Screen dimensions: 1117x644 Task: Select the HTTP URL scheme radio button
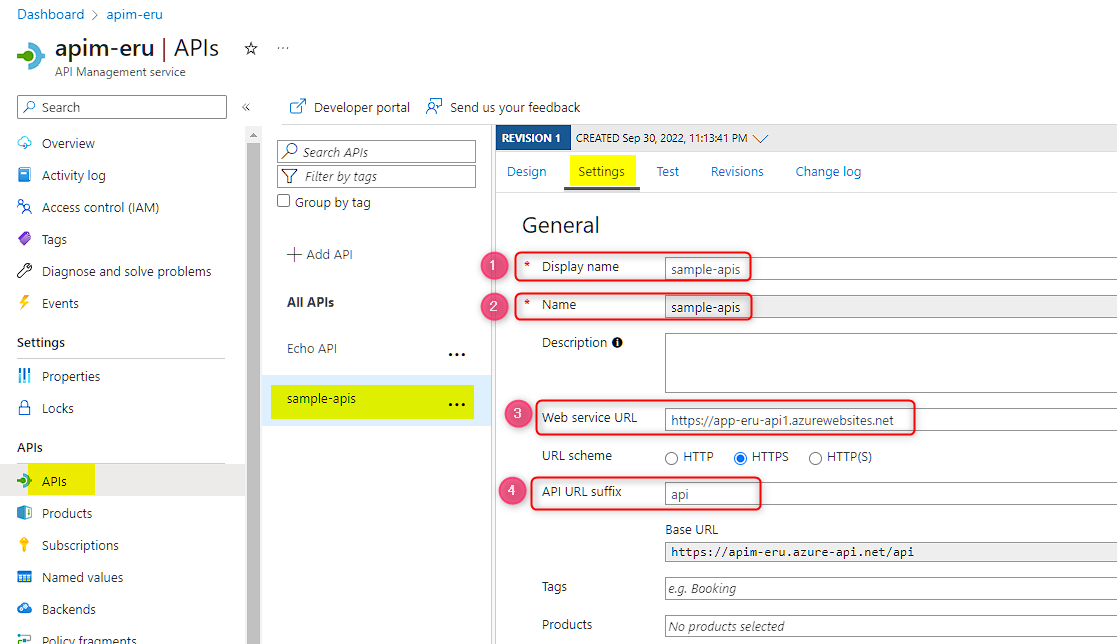click(671, 458)
